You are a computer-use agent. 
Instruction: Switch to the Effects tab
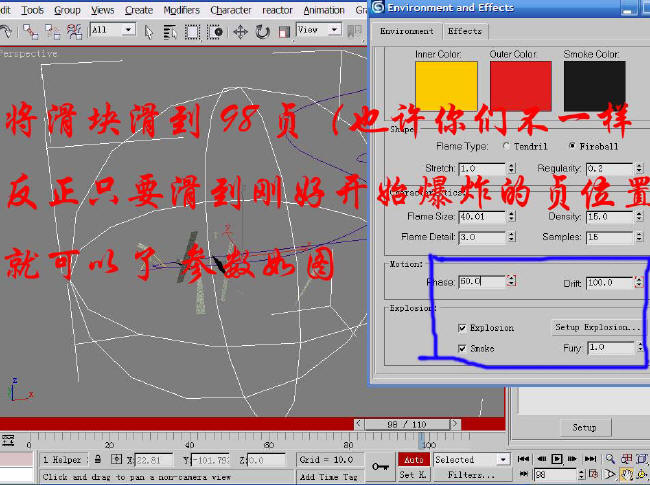tap(464, 31)
